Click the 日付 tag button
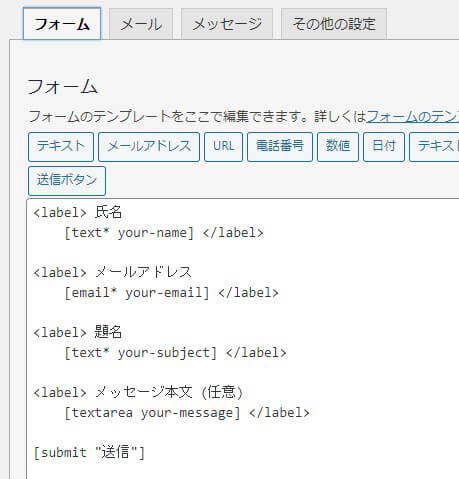This screenshot has width=459, height=479. [384, 147]
